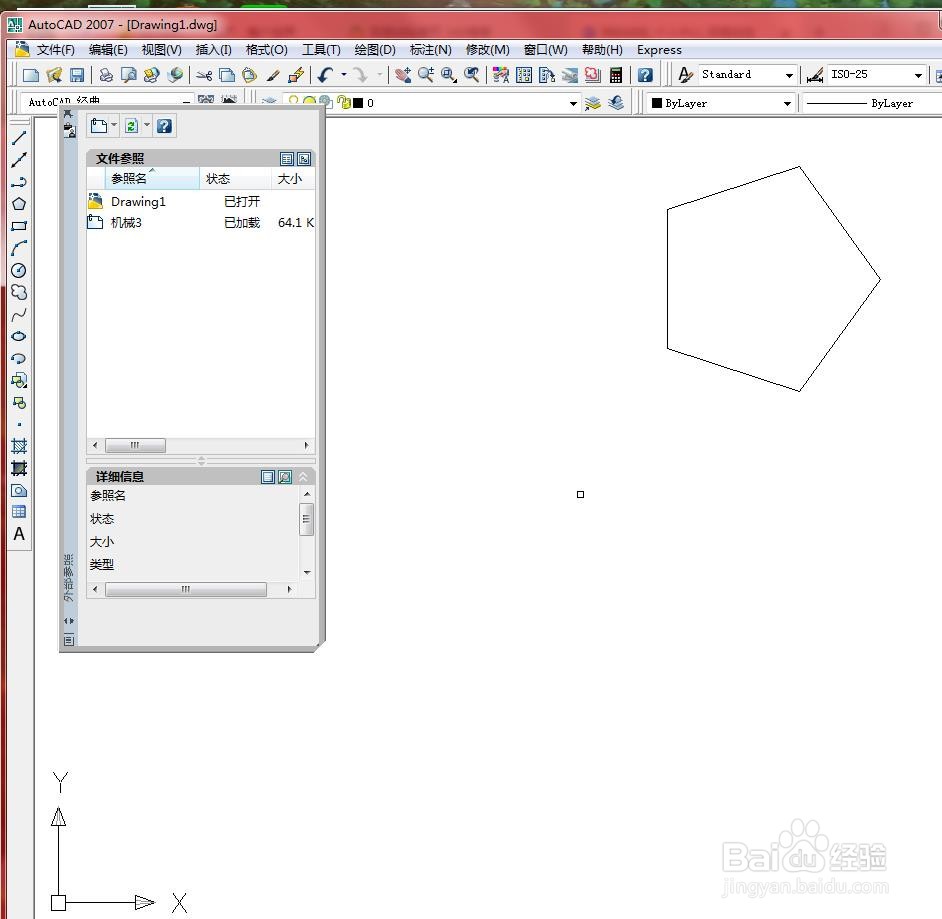The width and height of the screenshot is (942, 919).
Task: Select the Circle tool
Action: [x=19, y=270]
